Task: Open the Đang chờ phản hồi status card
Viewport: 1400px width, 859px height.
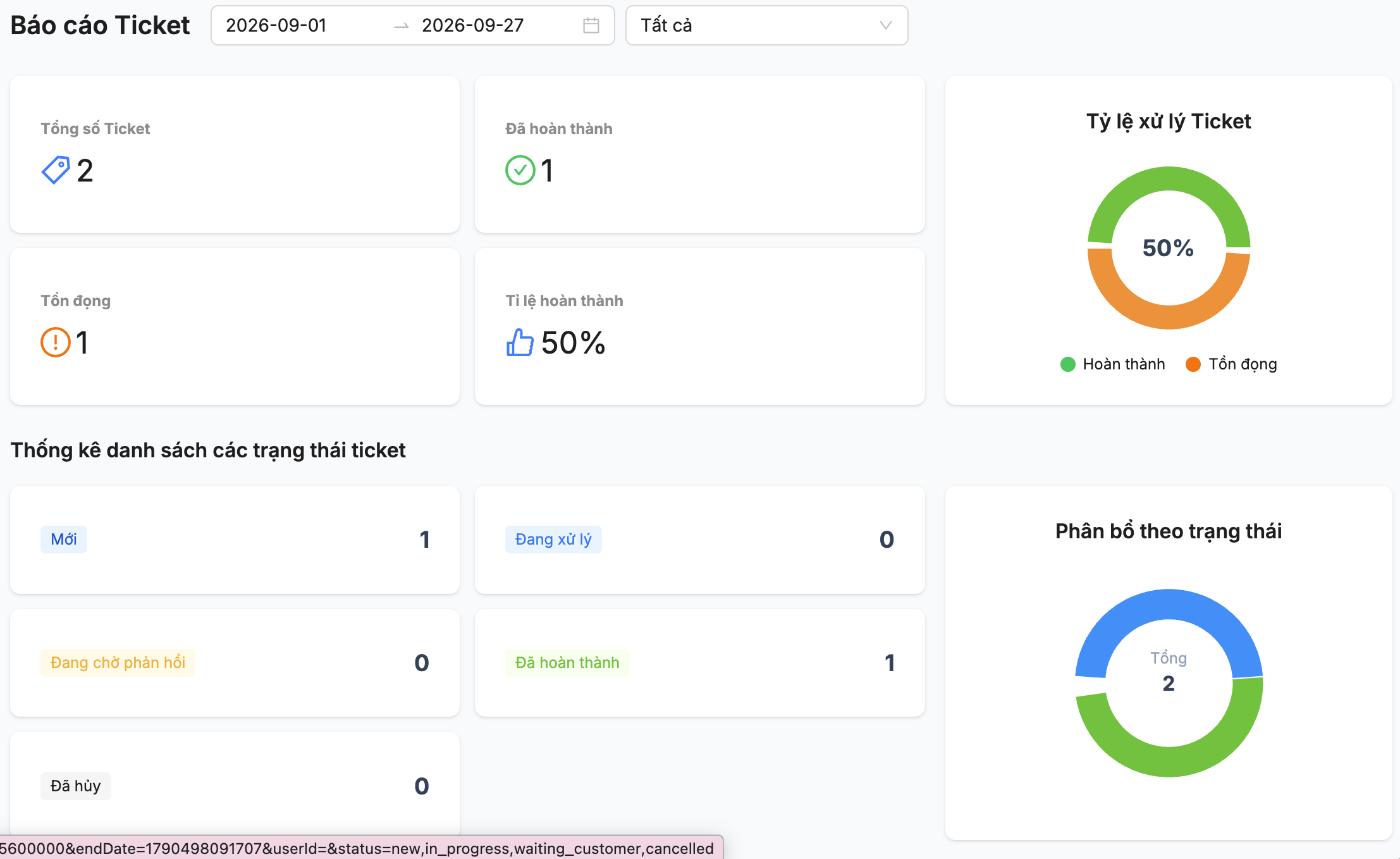Action: [x=235, y=663]
